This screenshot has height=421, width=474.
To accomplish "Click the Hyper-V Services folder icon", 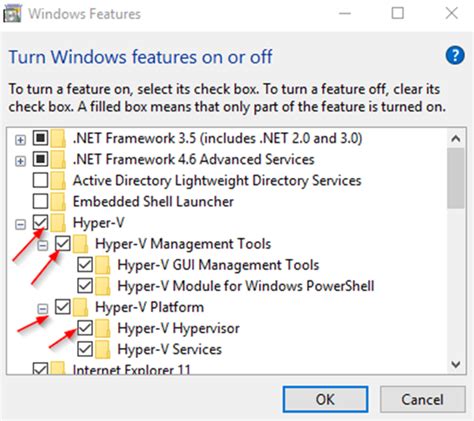I will pos(103,349).
